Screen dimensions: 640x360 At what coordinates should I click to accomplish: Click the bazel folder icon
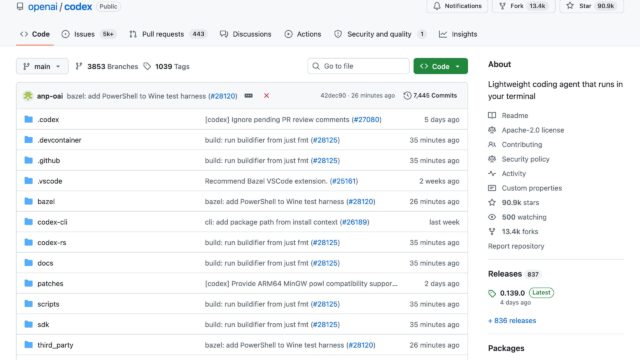tap(29, 201)
